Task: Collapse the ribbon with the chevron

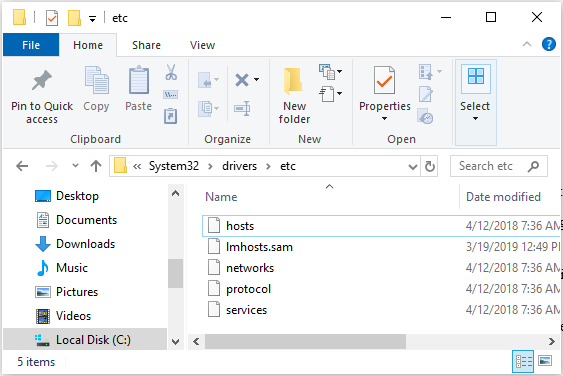Action: click(x=527, y=44)
